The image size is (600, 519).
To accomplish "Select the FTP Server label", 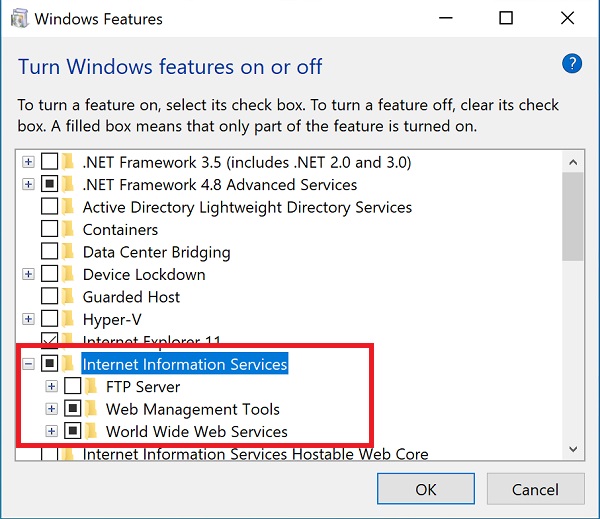I will (143, 386).
